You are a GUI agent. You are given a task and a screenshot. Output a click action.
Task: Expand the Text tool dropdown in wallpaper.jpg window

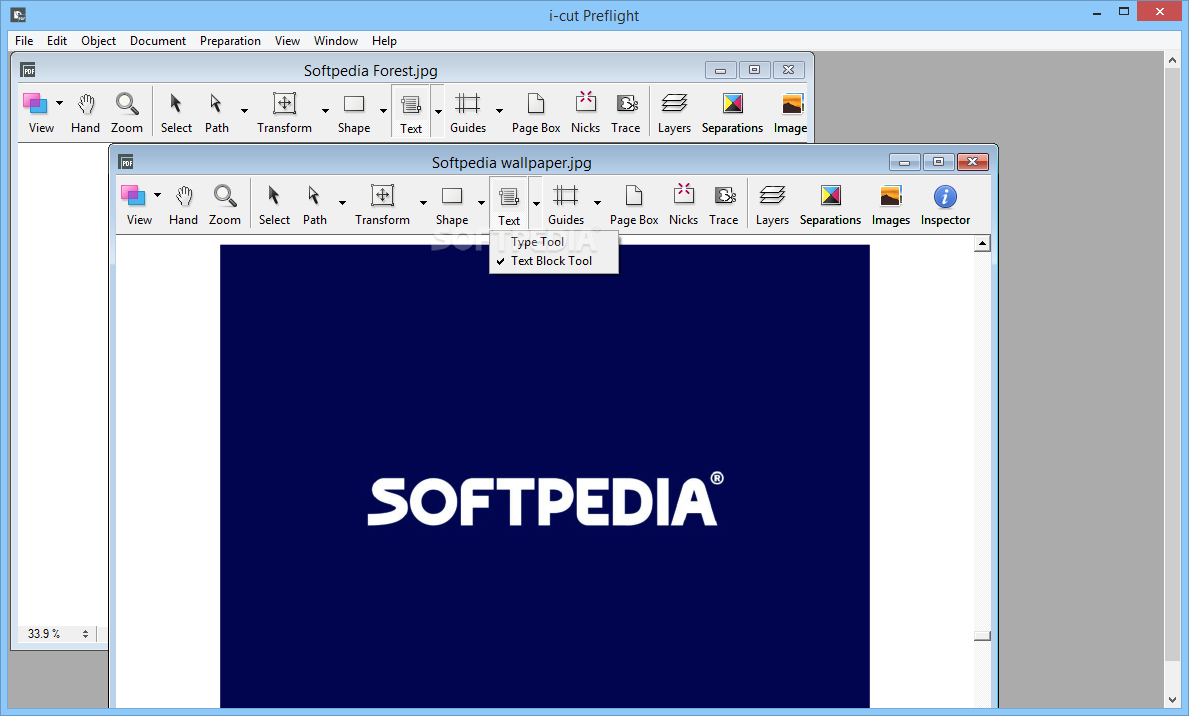click(x=536, y=203)
